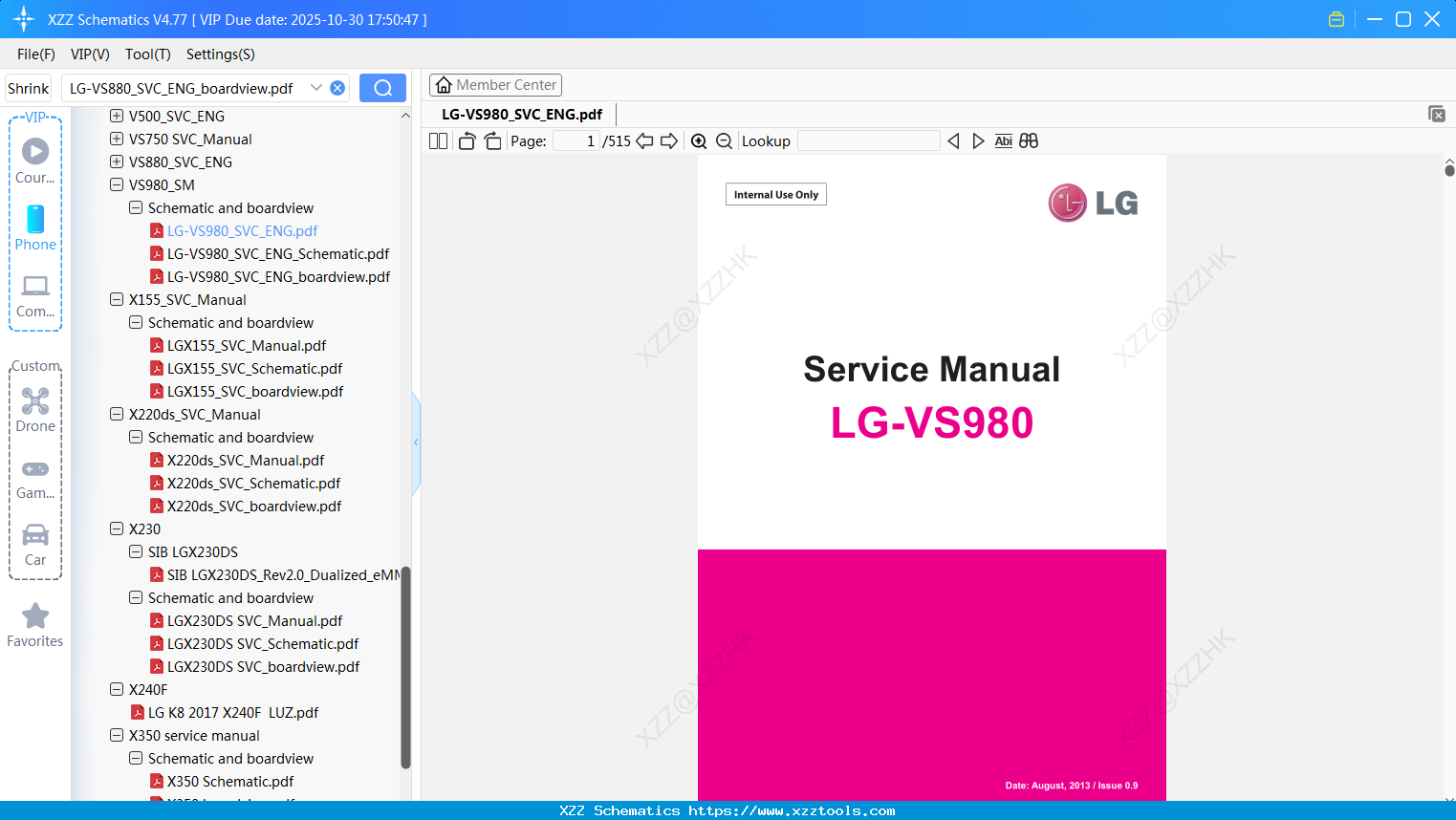Viewport: 1456px width, 820px height.
Task: Open the binoculars search tool
Action: (1029, 140)
